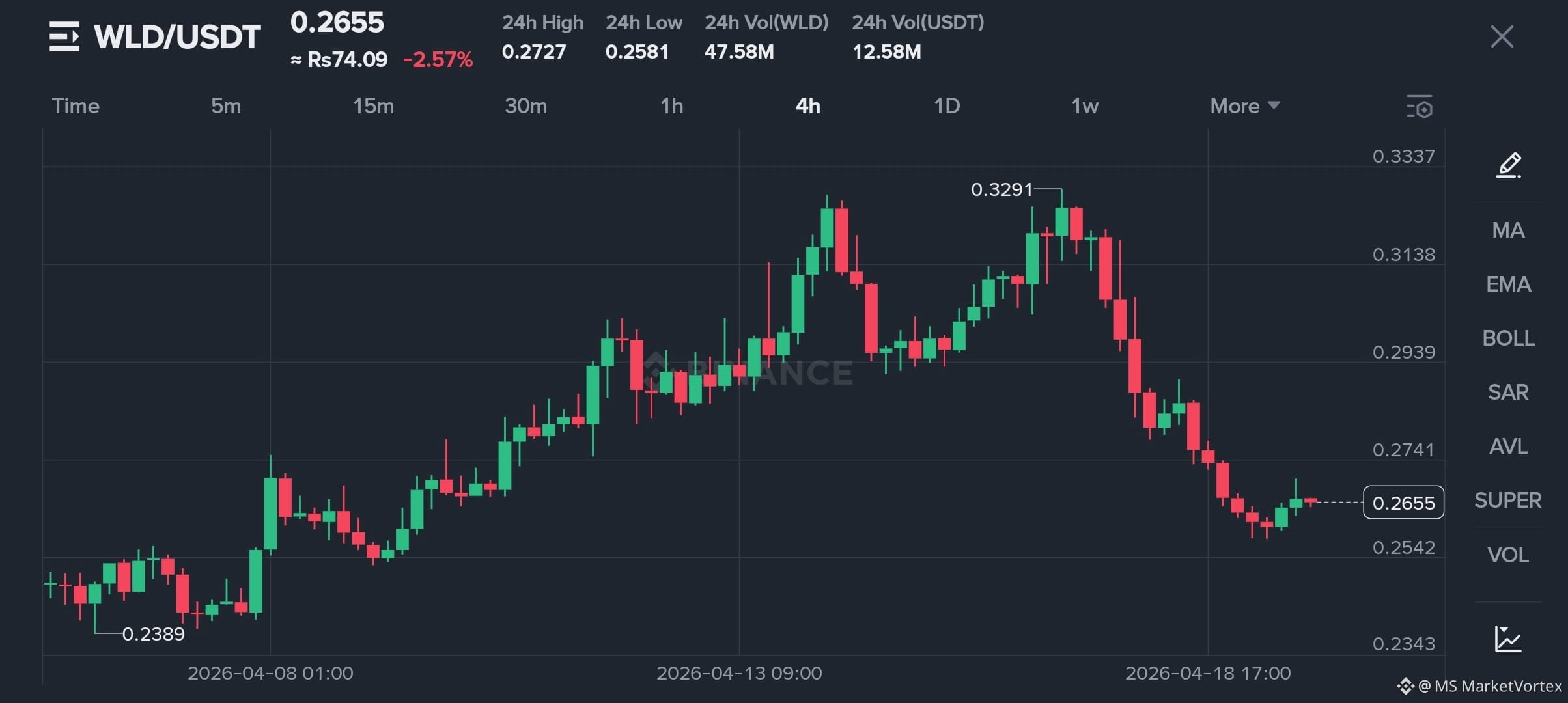Click the 0.2741 price axis label
The width and height of the screenshot is (1568, 703).
point(1403,450)
